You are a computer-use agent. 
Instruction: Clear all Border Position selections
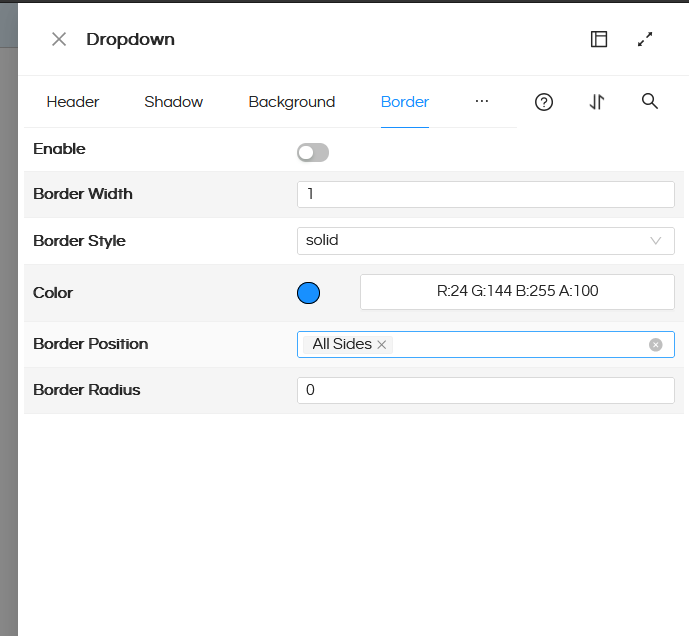[x=656, y=345]
